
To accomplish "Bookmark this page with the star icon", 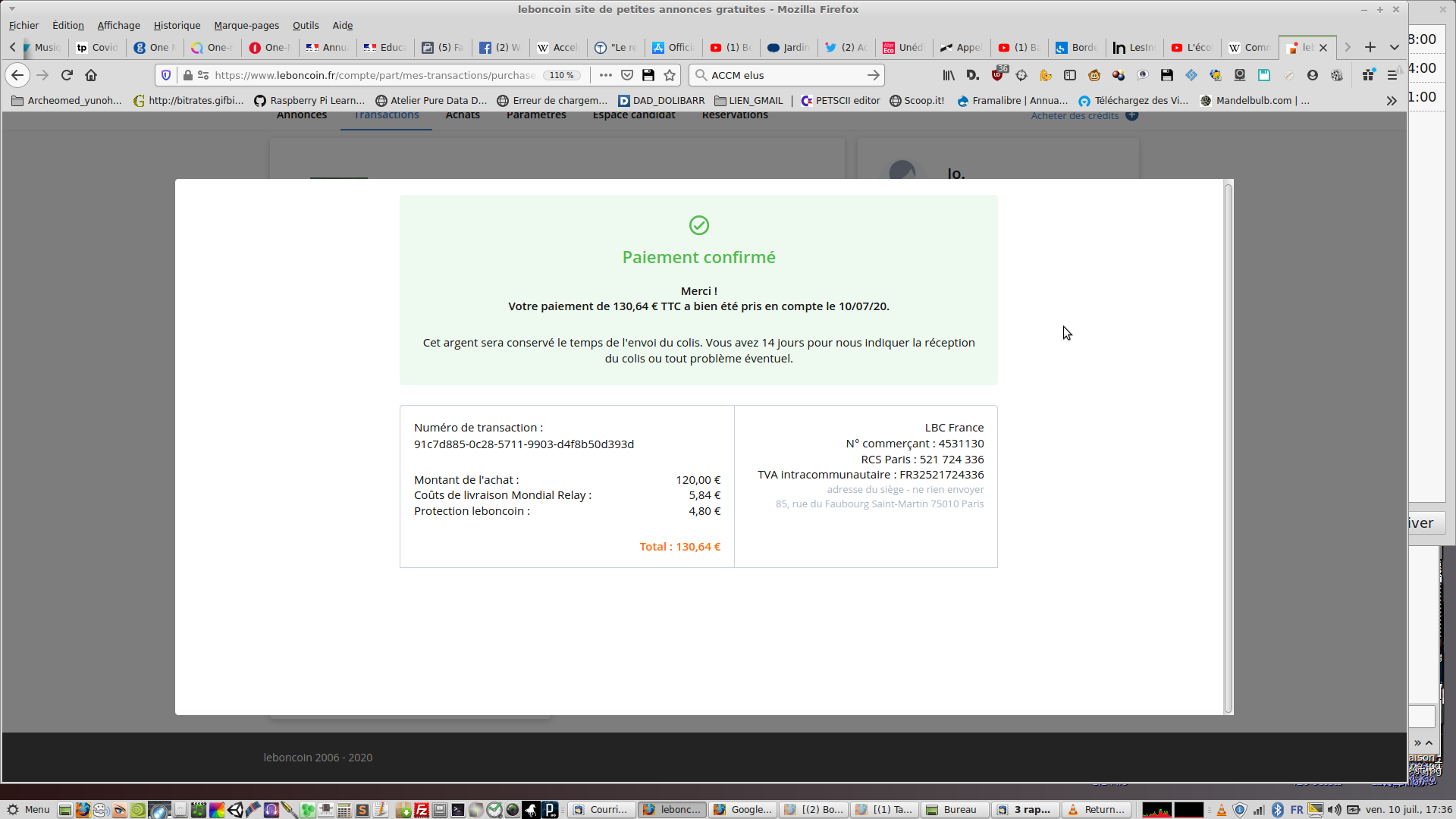I will click(670, 75).
